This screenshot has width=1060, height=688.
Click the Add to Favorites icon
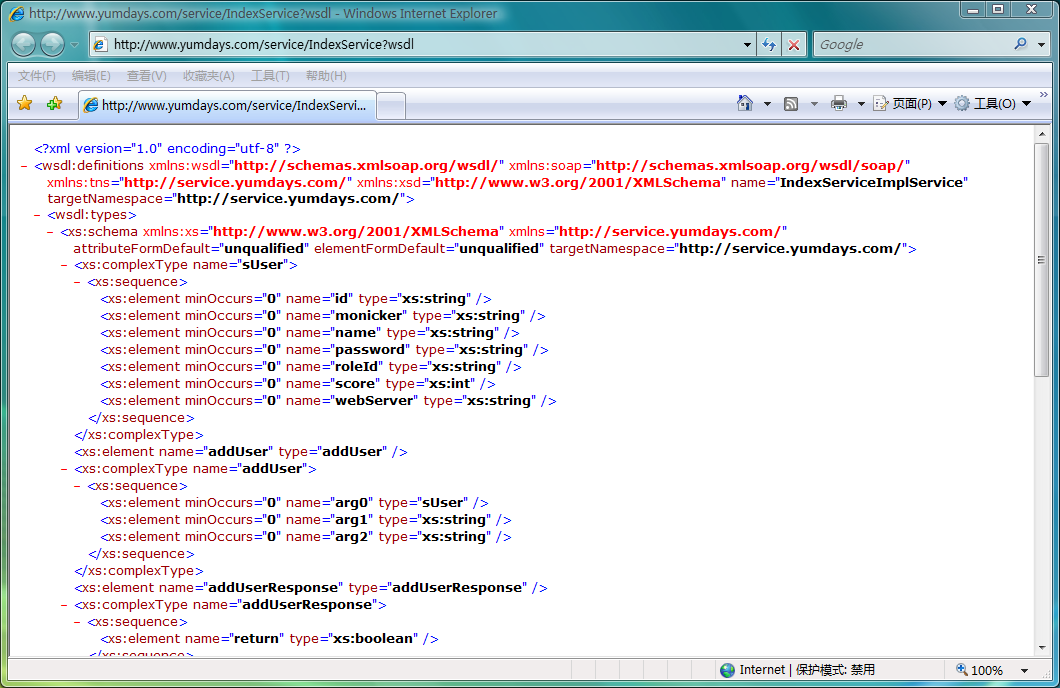[55, 103]
